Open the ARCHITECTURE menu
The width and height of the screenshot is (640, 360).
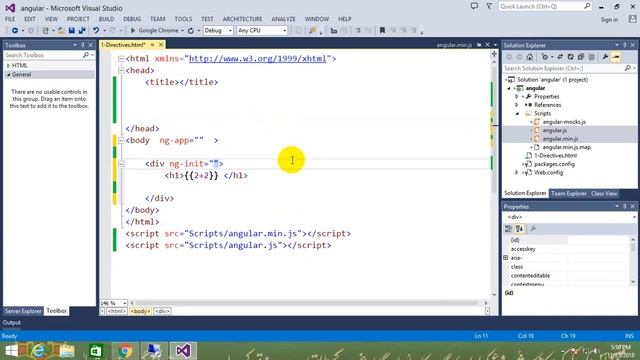[x=242, y=19]
